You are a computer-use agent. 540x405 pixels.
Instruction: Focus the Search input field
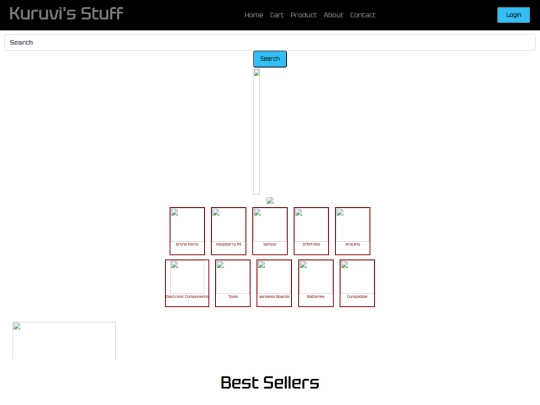tap(270, 42)
